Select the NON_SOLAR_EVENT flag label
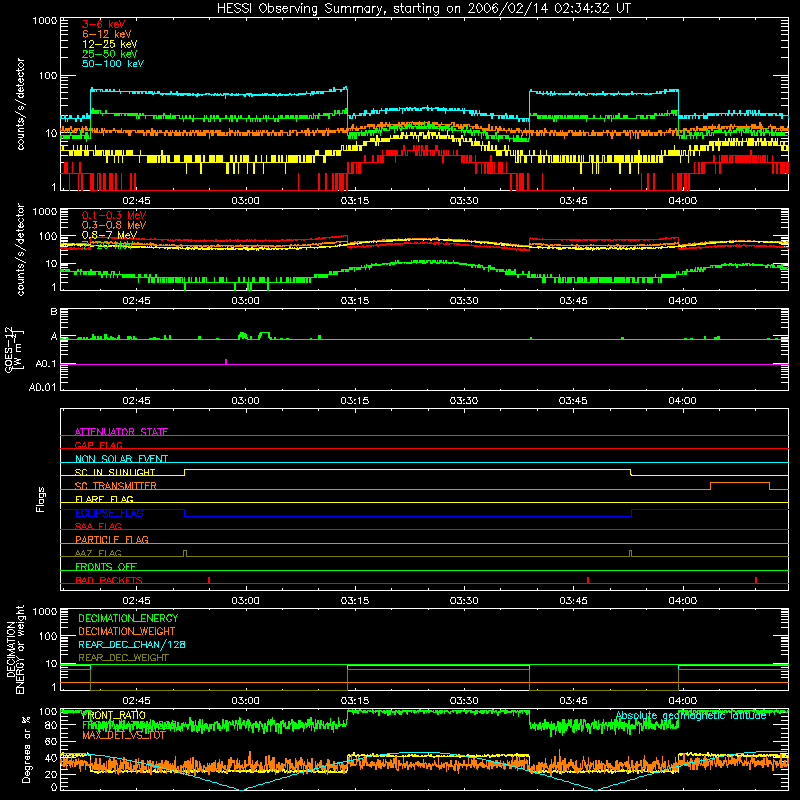Screen dimensions: 800x800 [x=121, y=459]
